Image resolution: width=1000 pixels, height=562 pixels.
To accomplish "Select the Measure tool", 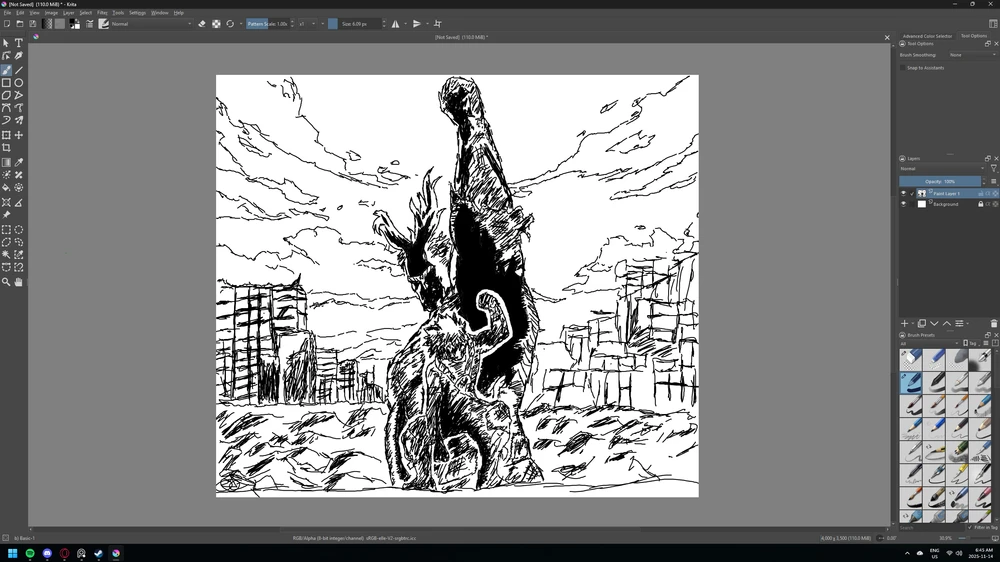I will pyautogui.click(x=18, y=202).
